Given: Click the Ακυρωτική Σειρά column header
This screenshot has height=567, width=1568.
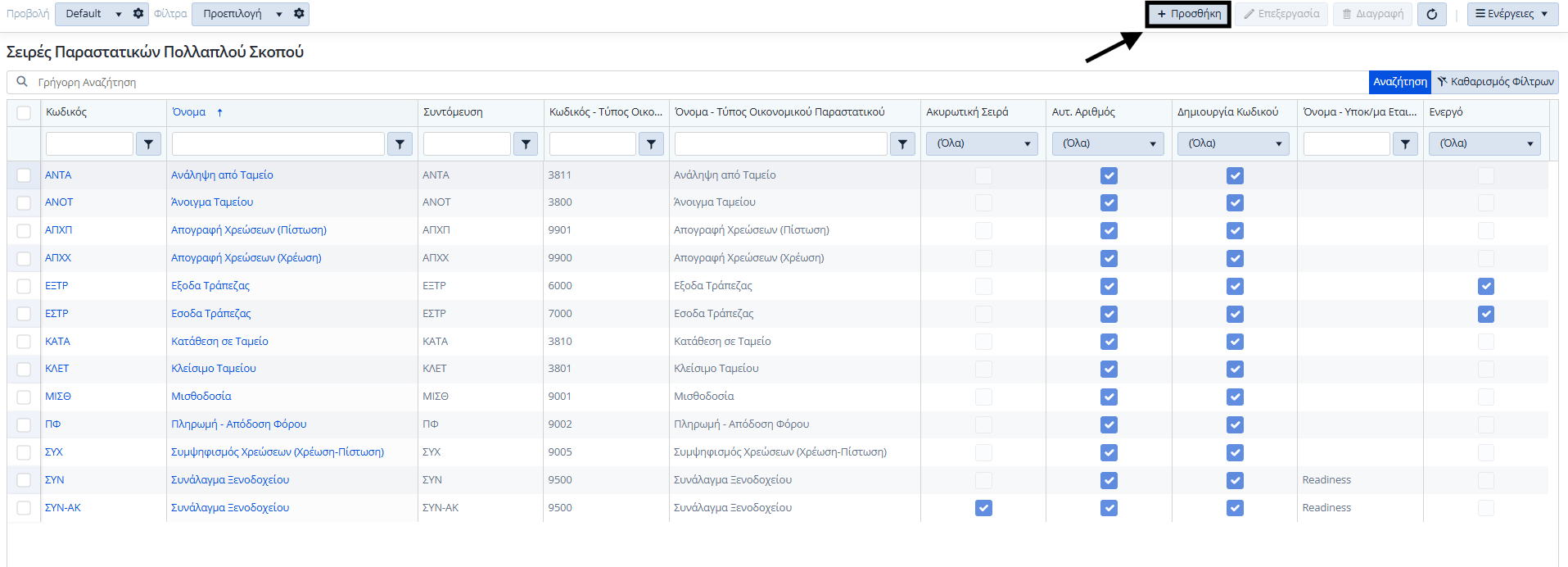Looking at the screenshot, I should [967, 112].
